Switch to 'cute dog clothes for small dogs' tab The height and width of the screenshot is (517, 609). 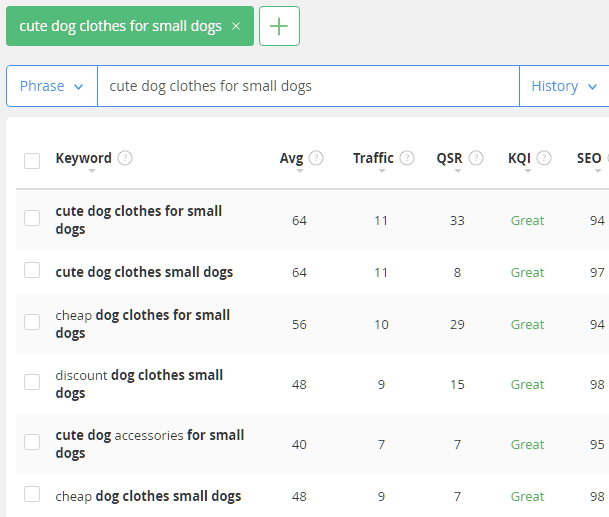[120, 26]
